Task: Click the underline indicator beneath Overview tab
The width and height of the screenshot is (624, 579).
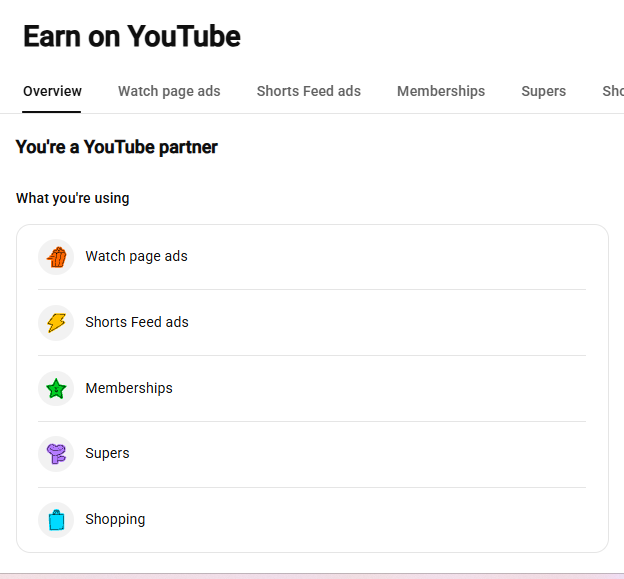Action: click(x=52, y=112)
